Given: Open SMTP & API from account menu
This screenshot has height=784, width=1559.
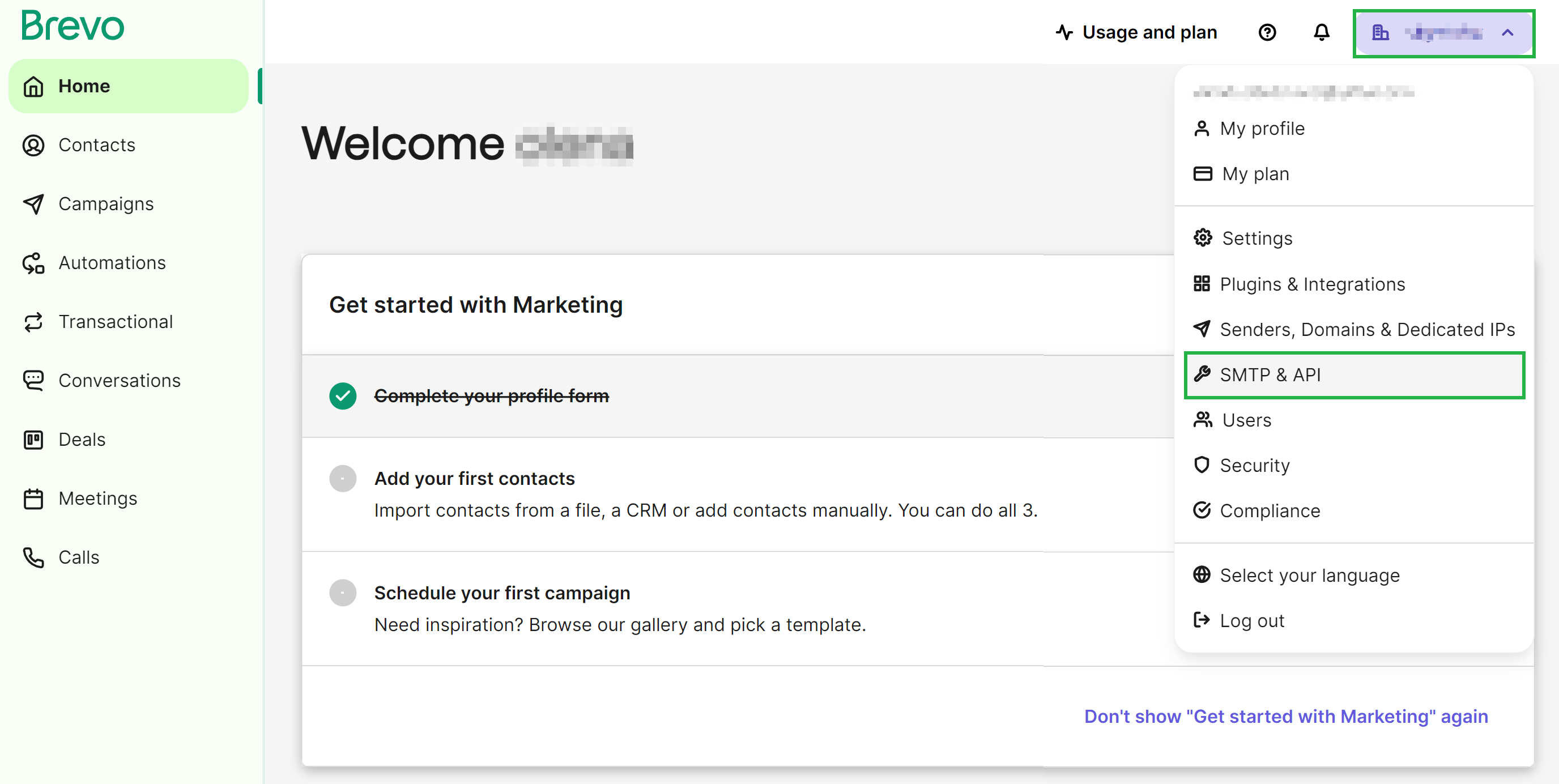Looking at the screenshot, I should coord(1270,375).
